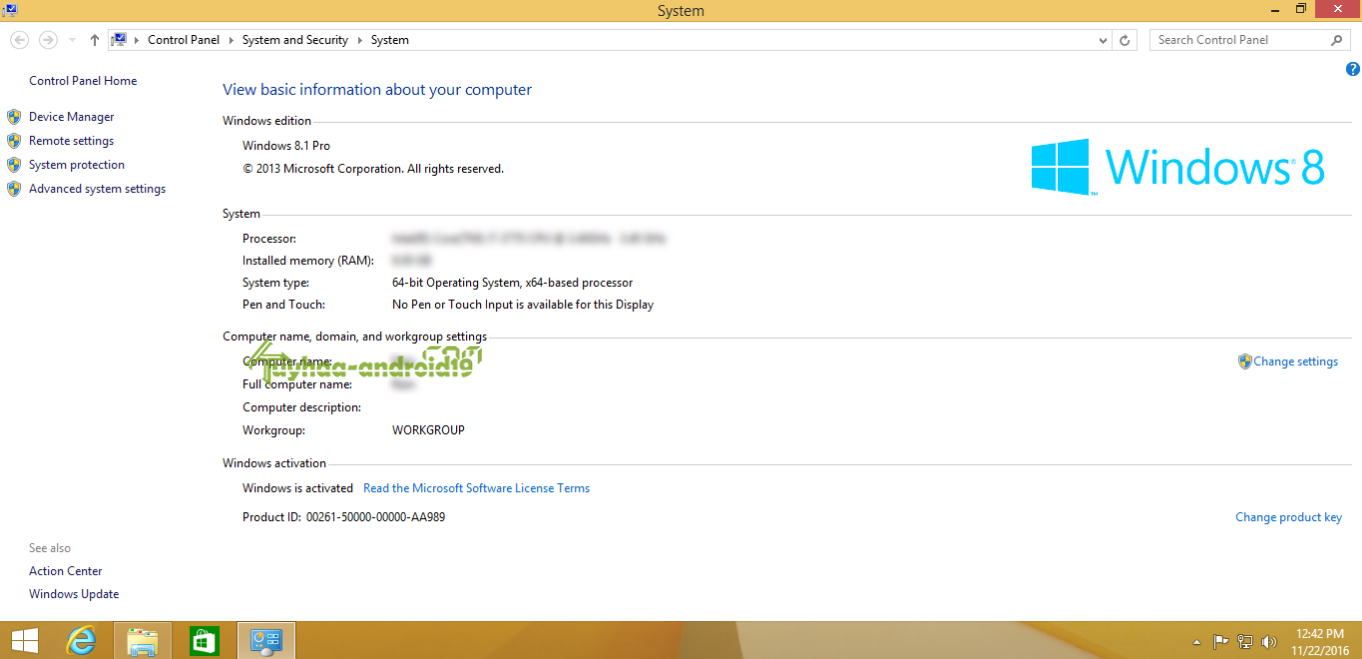The width and height of the screenshot is (1362, 659).
Task: Expand the chevron before Control Panel breadcrumb
Action: [x=138, y=40]
